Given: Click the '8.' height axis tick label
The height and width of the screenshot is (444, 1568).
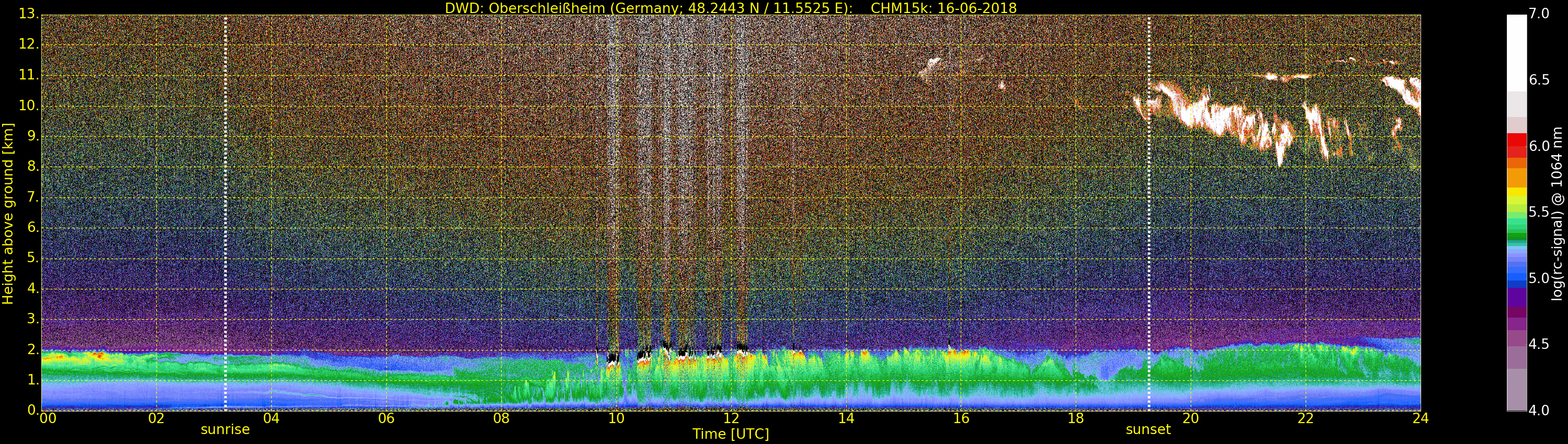Looking at the screenshot, I should pos(33,166).
